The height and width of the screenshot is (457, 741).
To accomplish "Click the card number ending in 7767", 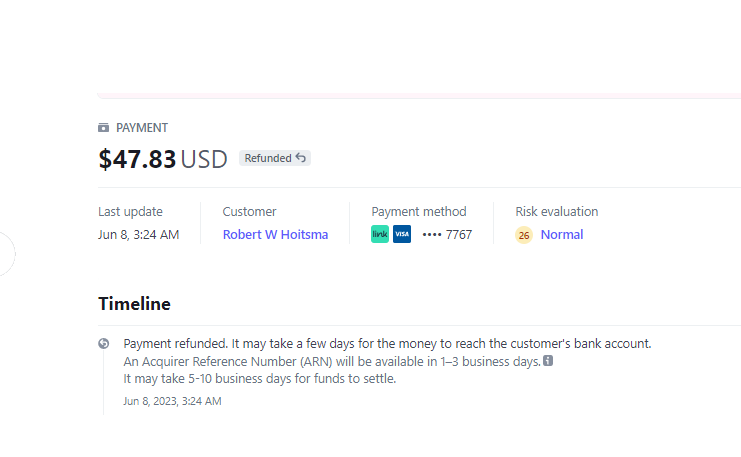I will (x=447, y=235).
